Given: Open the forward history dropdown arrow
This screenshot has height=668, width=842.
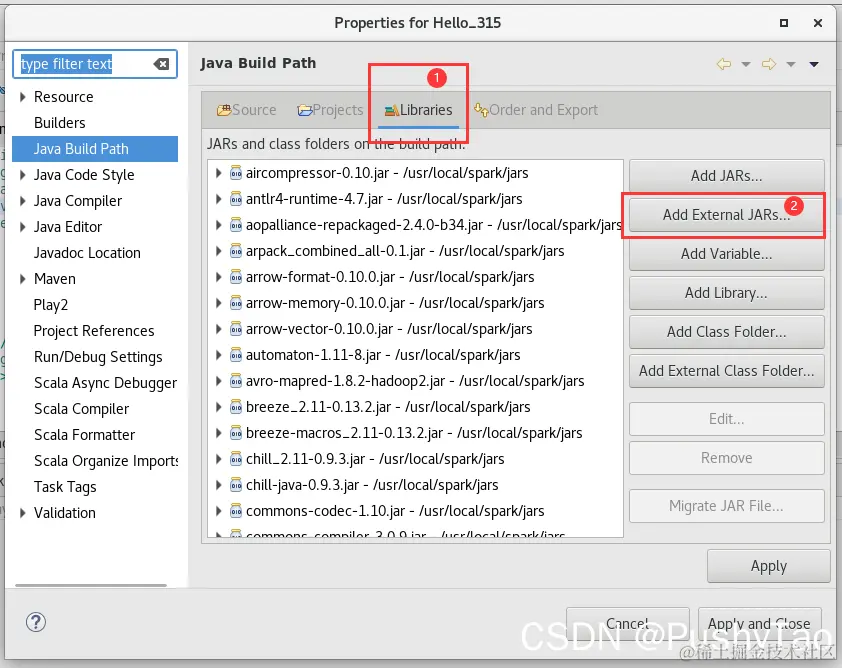Looking at the screenshot, I should click(x=791, y=64).
